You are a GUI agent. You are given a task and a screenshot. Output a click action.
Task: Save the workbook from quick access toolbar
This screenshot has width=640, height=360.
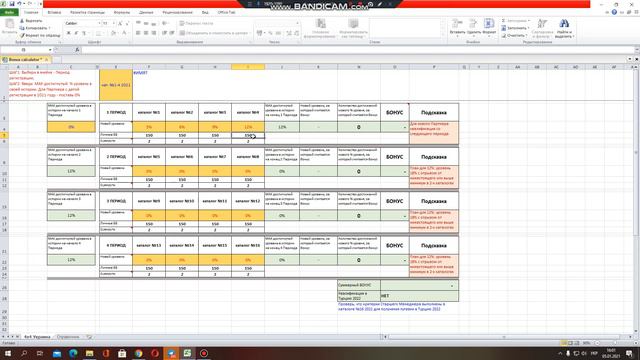click(x=11, y=4)
